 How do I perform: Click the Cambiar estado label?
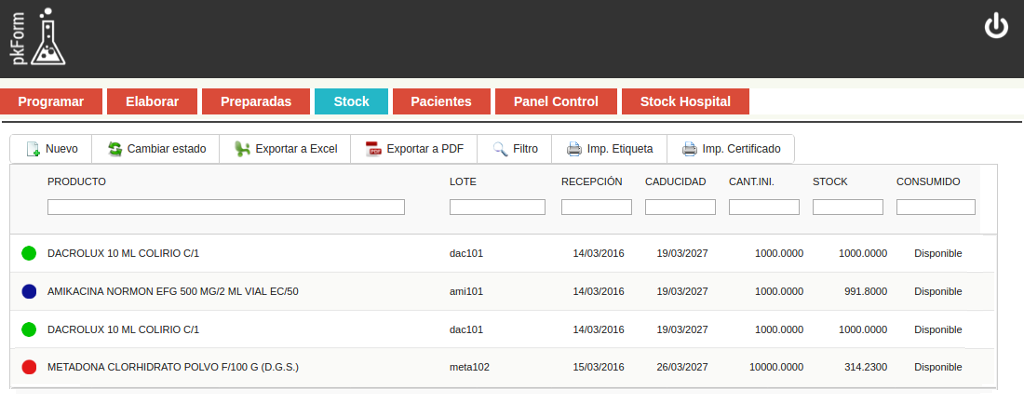click(x=167, y=149)
